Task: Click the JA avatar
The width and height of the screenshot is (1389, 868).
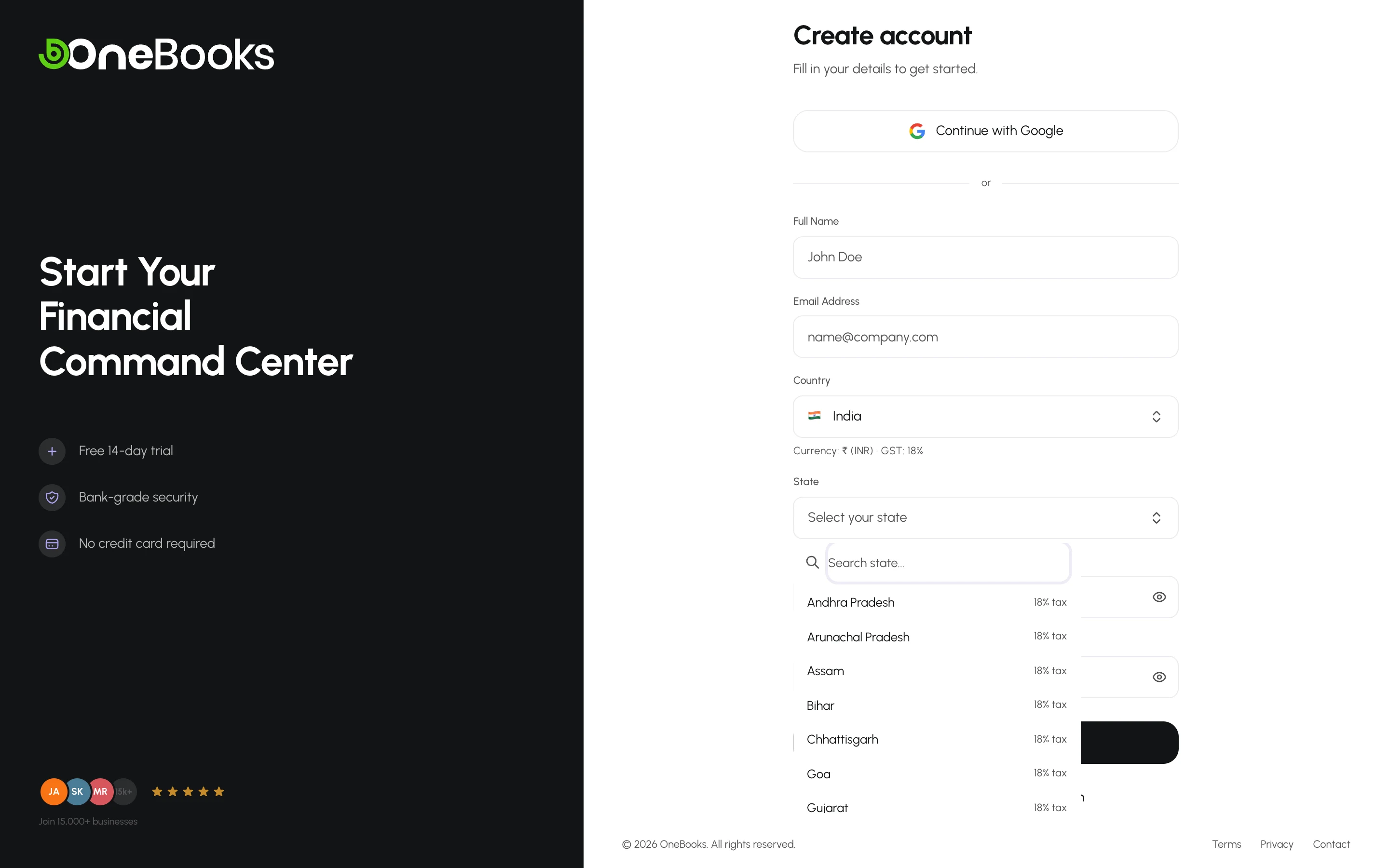Action: point(54,792)
